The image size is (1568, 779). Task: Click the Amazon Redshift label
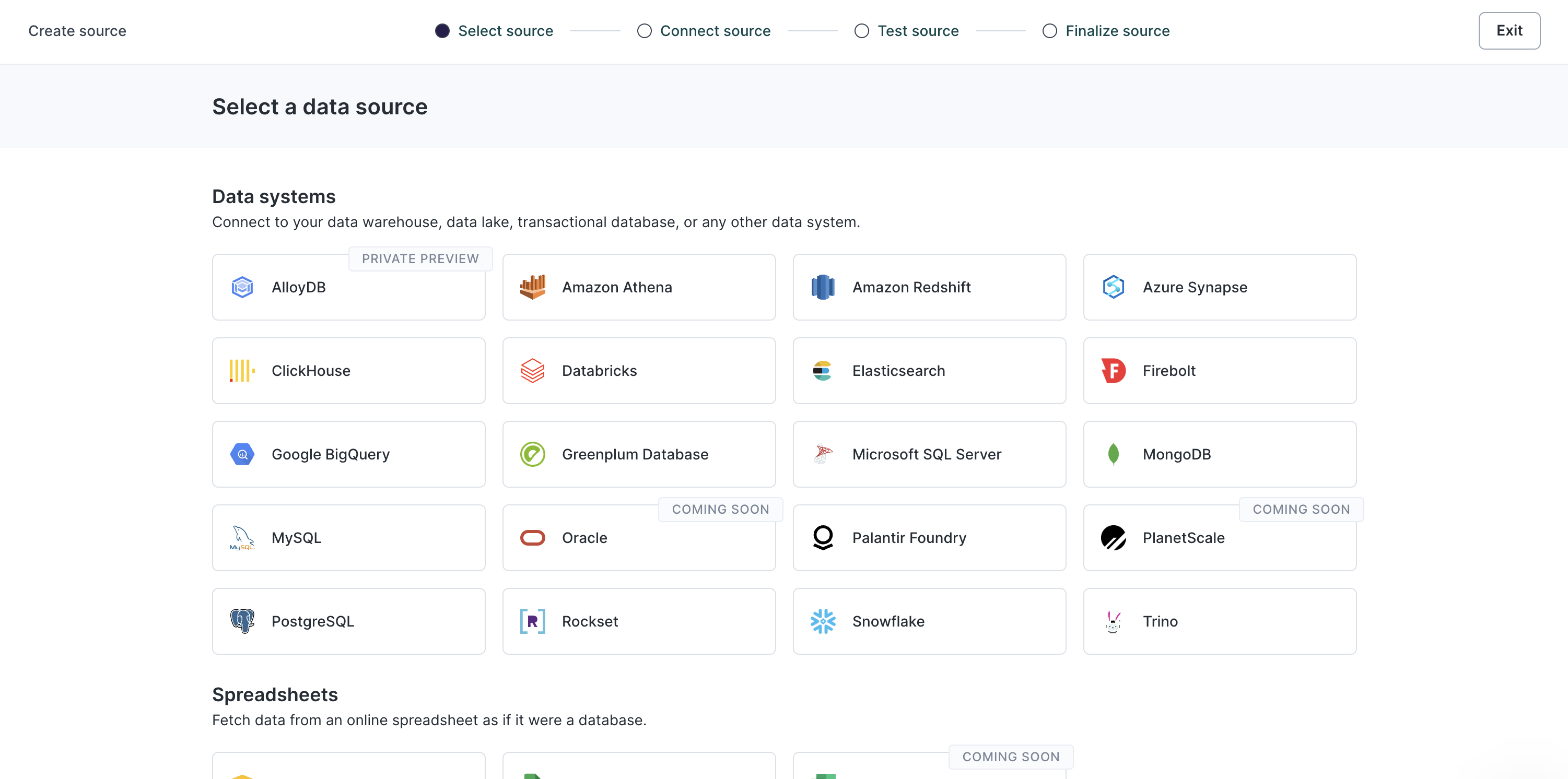(911, 287)
